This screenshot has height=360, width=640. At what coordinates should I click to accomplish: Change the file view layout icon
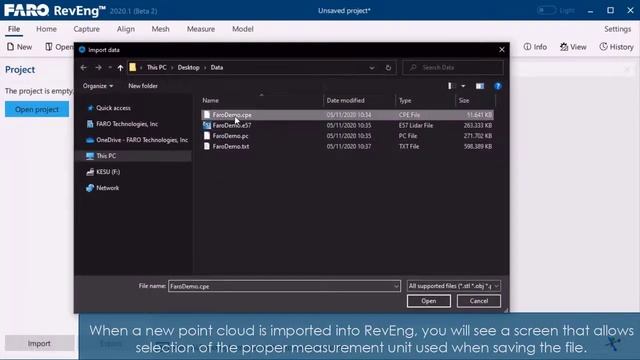click(x=451, y=86)
